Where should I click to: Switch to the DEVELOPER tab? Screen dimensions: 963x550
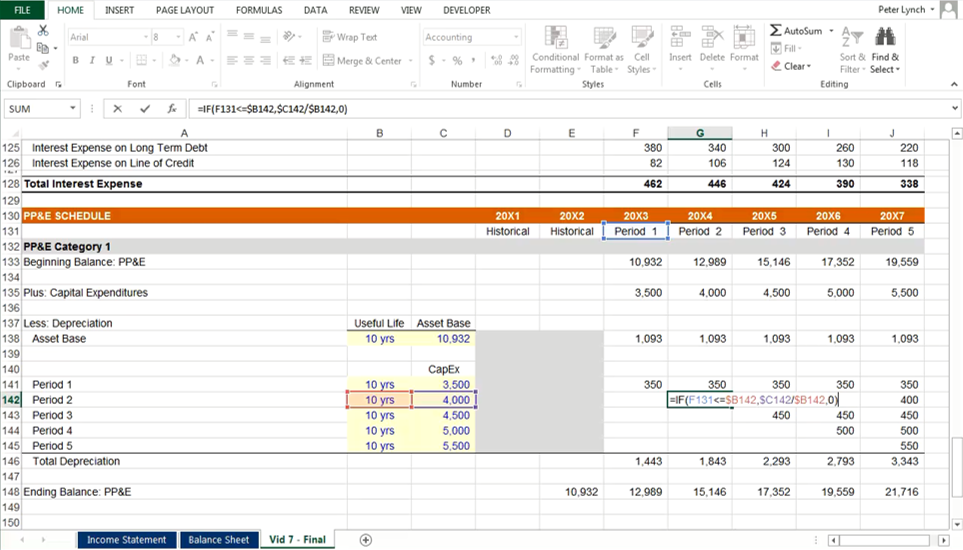pyautogui.click(x=467, y=10)
